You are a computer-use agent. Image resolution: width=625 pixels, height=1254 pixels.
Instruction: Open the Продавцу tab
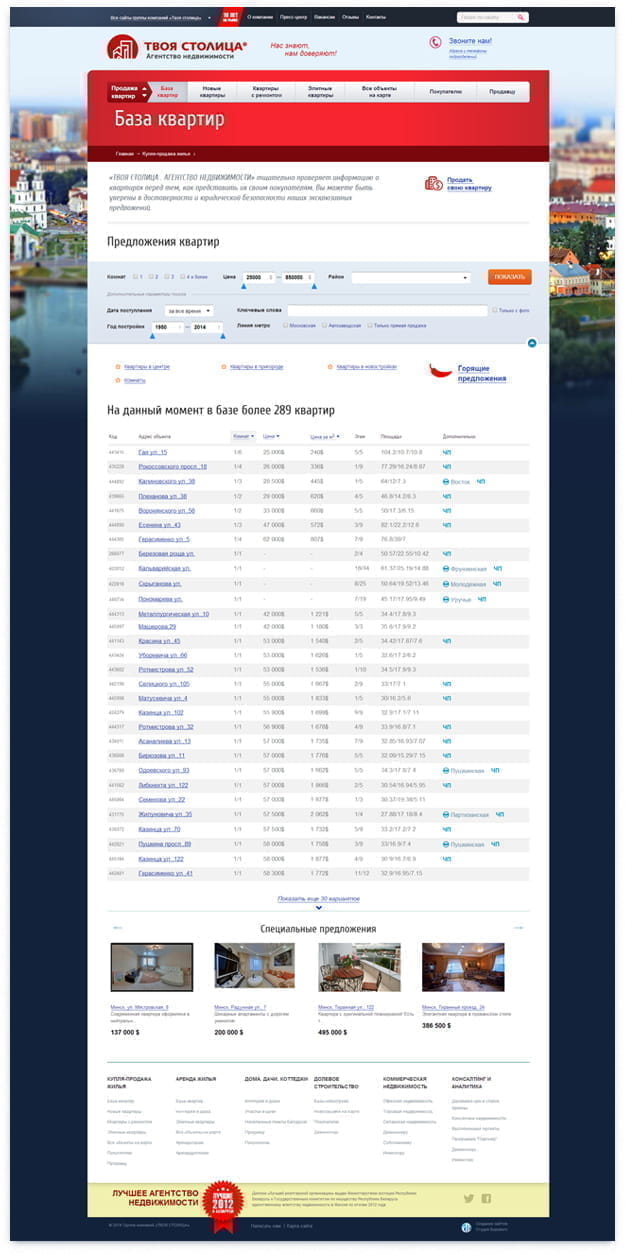(502, 92)
